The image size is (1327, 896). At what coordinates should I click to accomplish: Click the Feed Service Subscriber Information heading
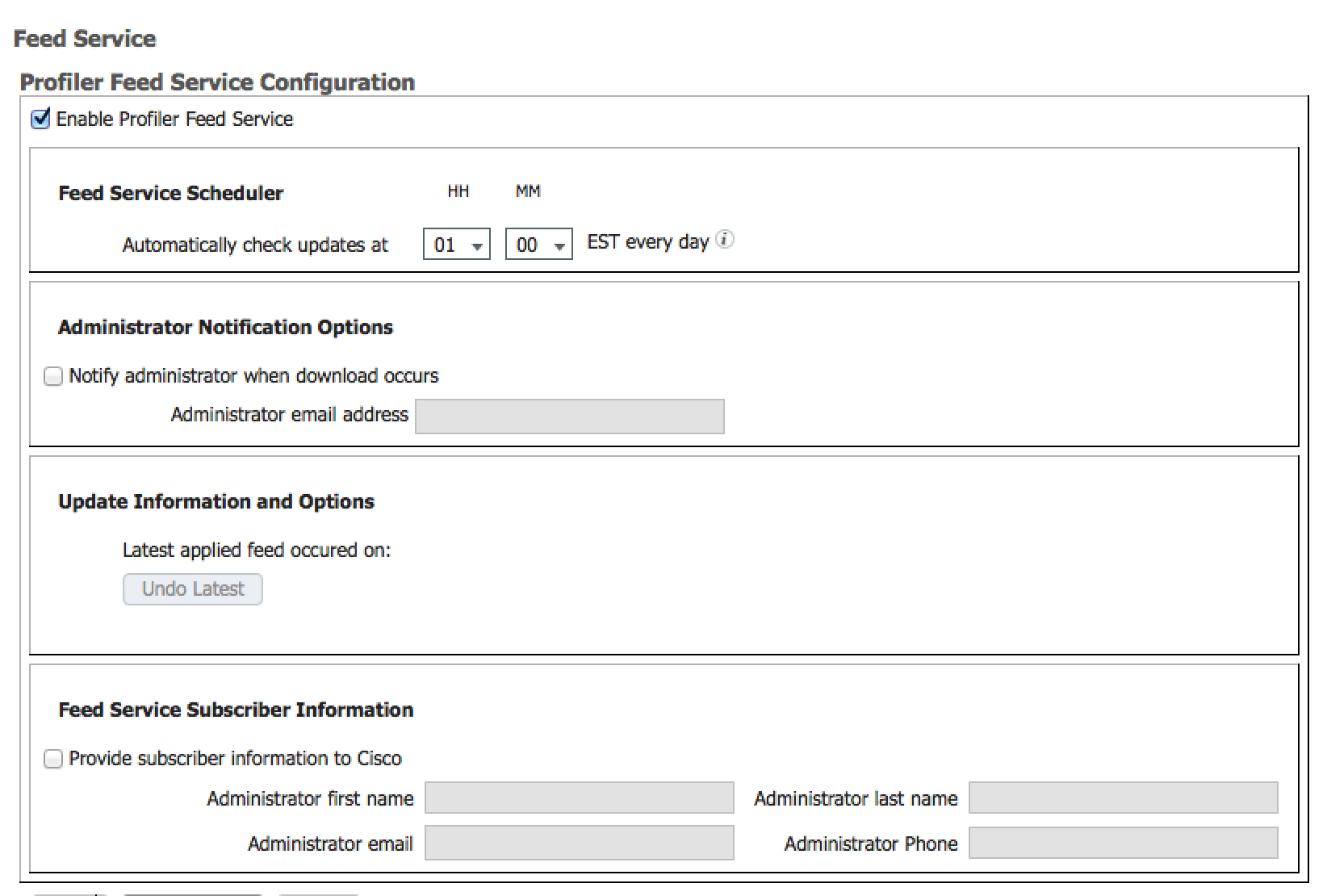[236, 710]
